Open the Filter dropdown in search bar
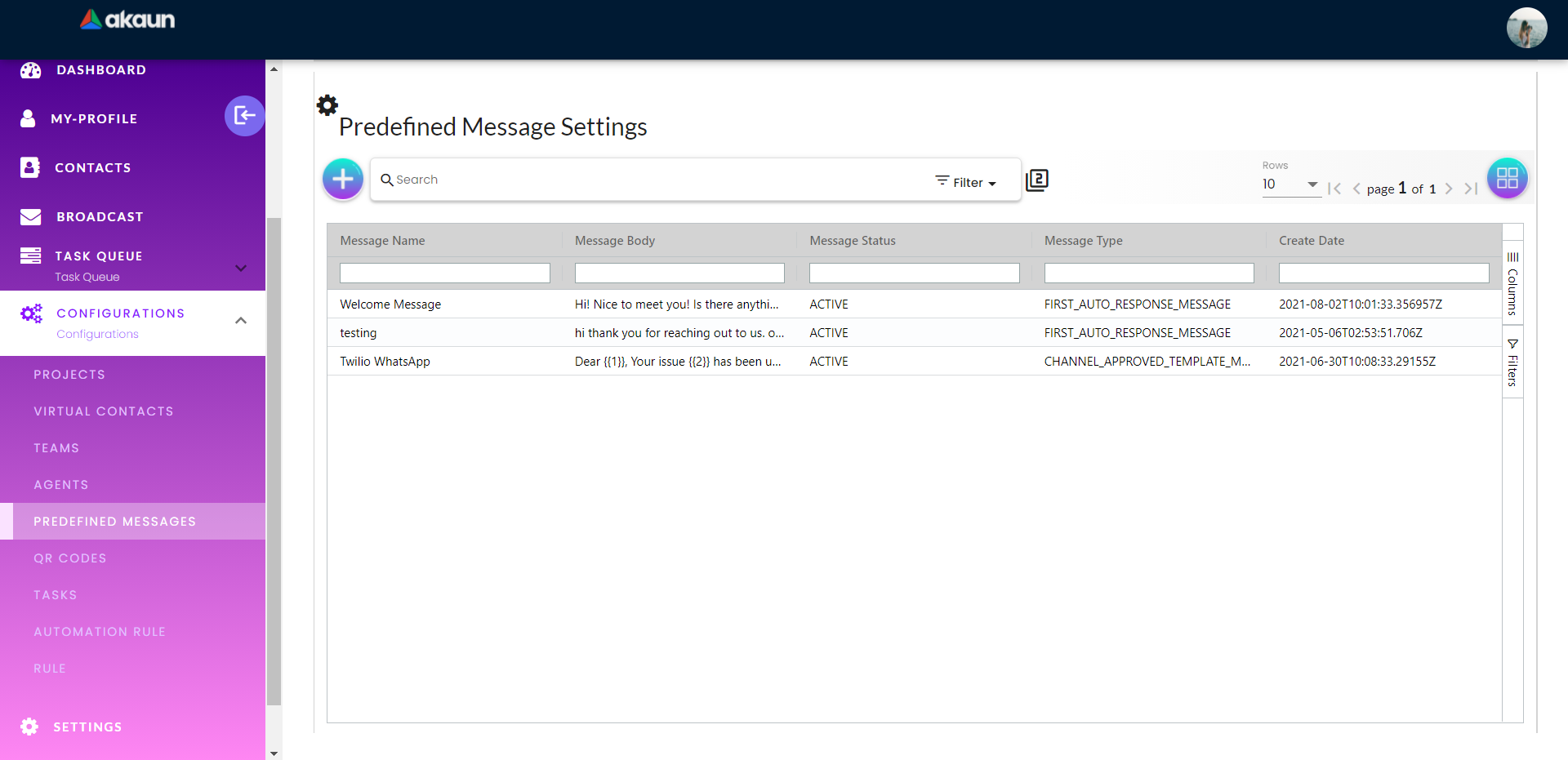 966,182
